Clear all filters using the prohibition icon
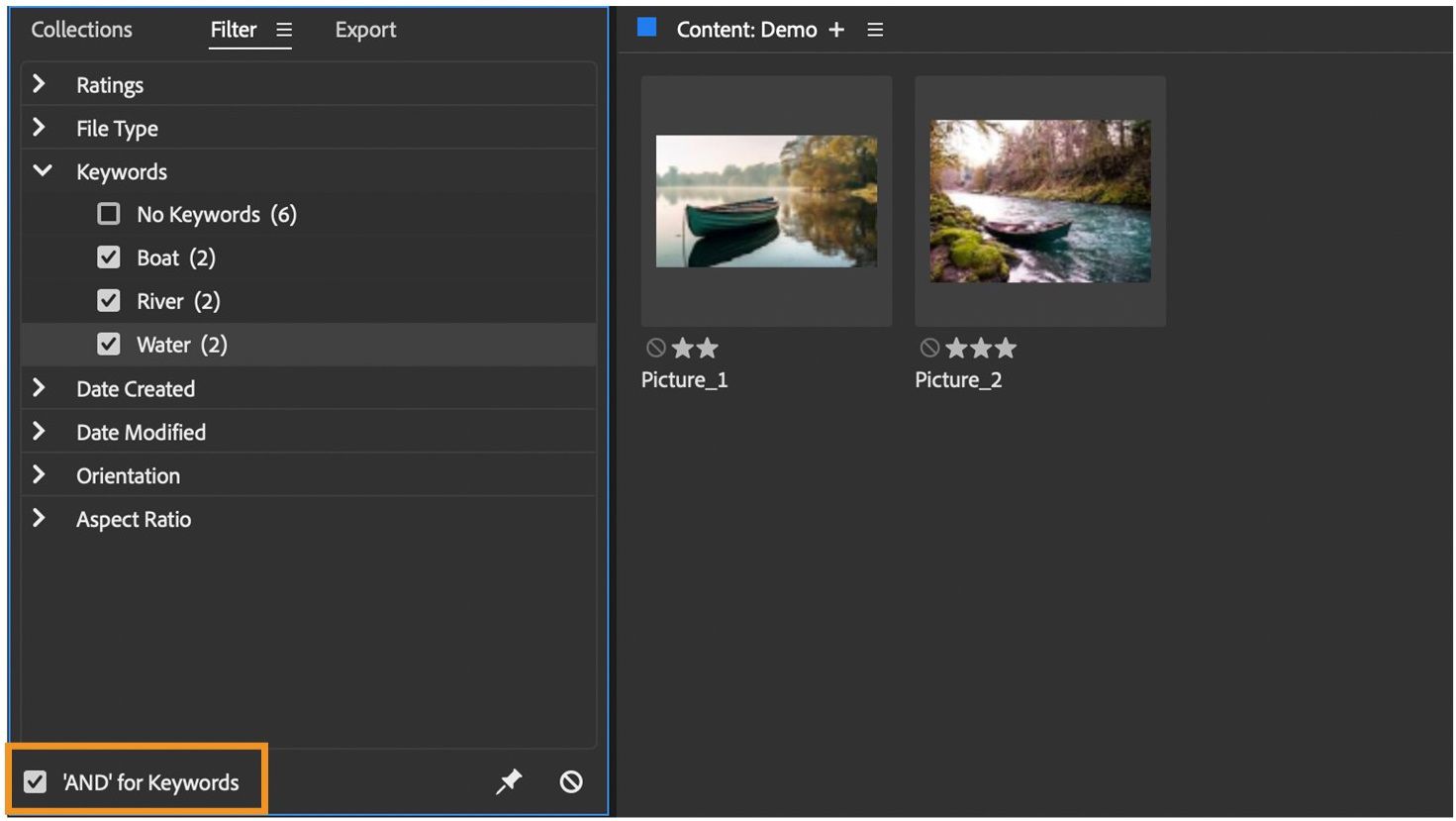The width and height of the screenshot is (1456, 821). (x=571, y=781)
